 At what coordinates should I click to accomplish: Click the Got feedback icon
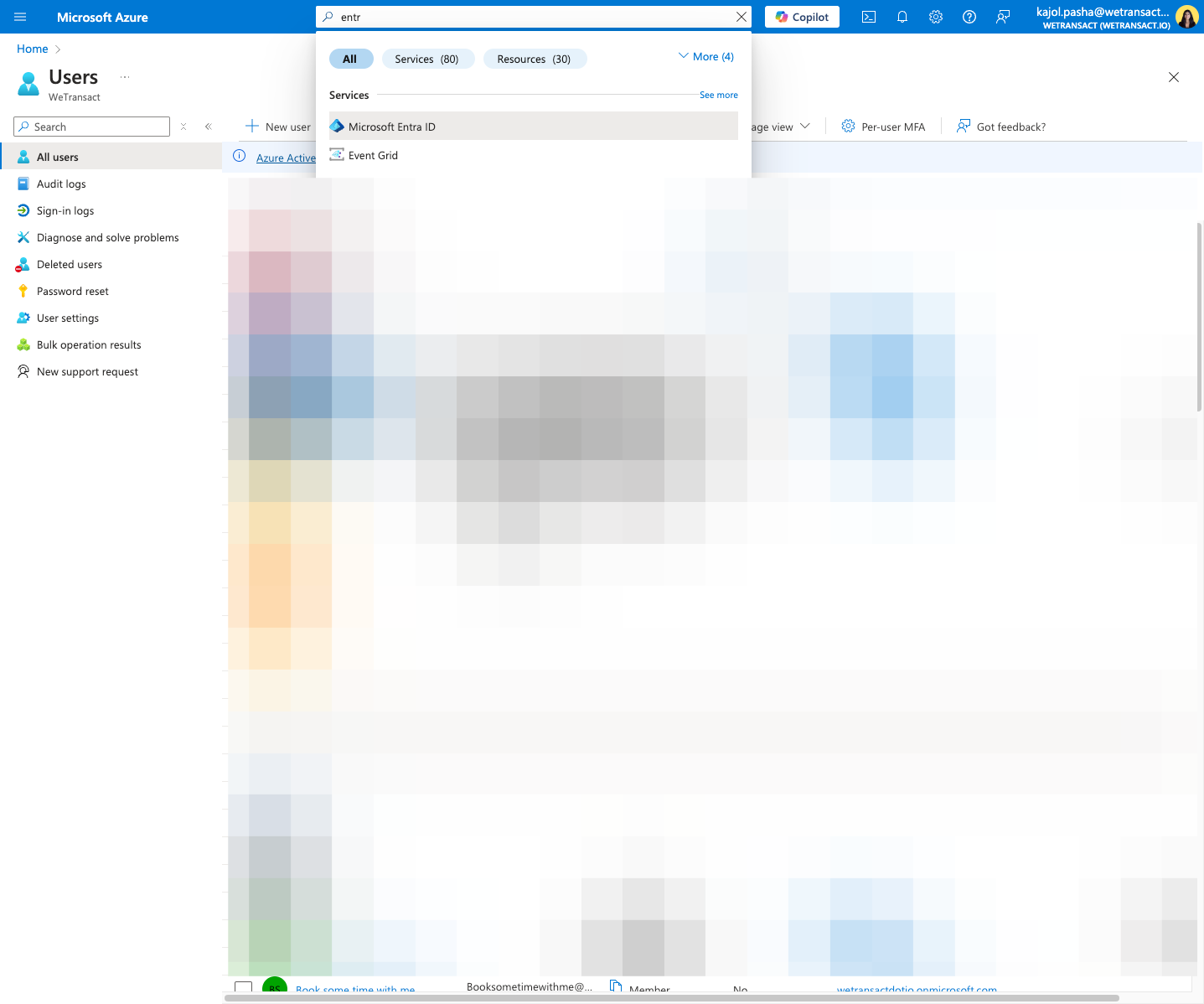[x=964, y=126]
